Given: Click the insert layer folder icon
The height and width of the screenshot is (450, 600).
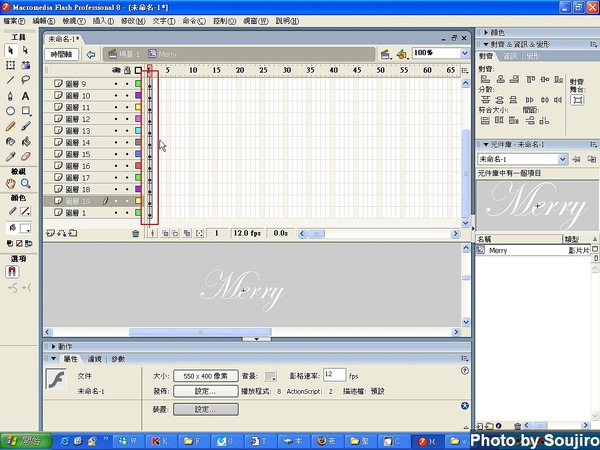Looking at the screenshot, I should (73, 233).
